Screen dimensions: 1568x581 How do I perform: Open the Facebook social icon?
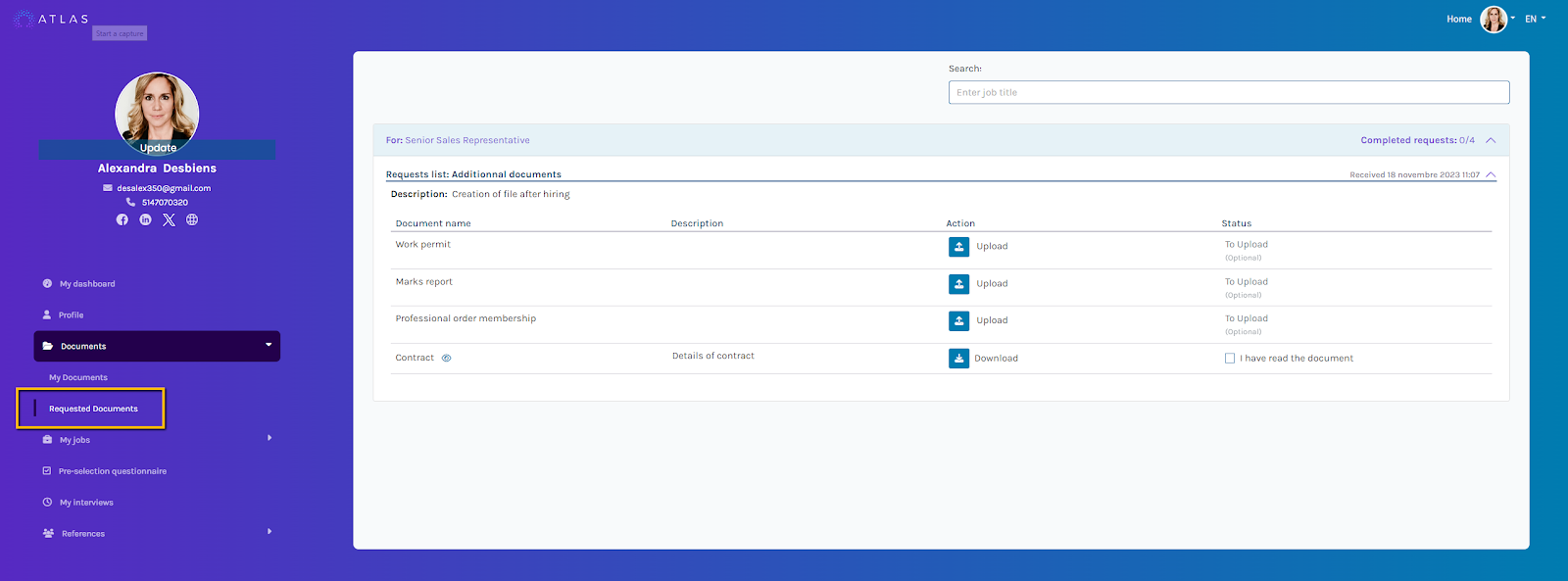pos(122,219)
